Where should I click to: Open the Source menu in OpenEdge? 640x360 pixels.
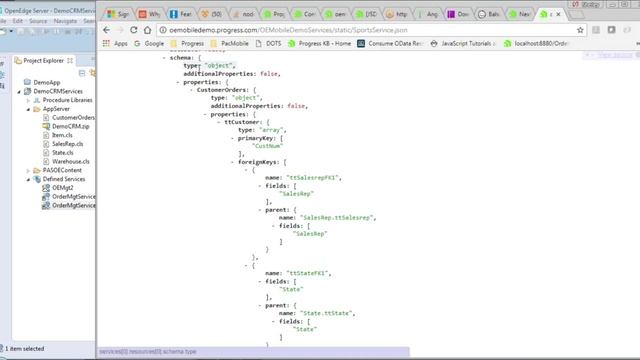coord(38,21)
